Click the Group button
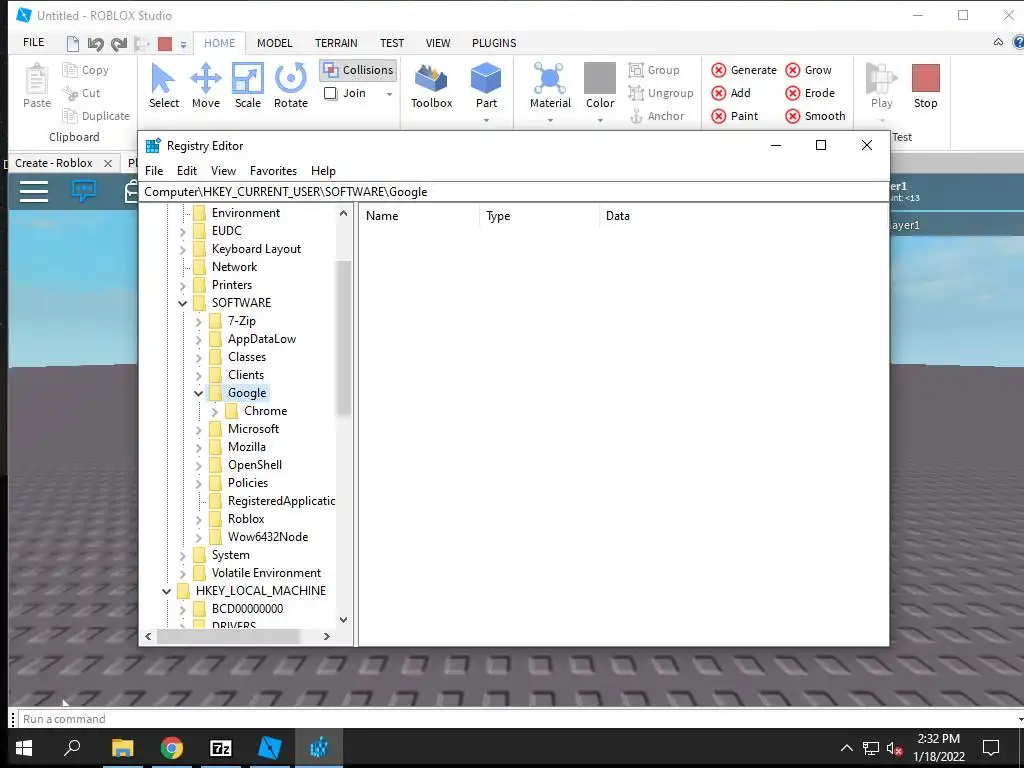 654,70
